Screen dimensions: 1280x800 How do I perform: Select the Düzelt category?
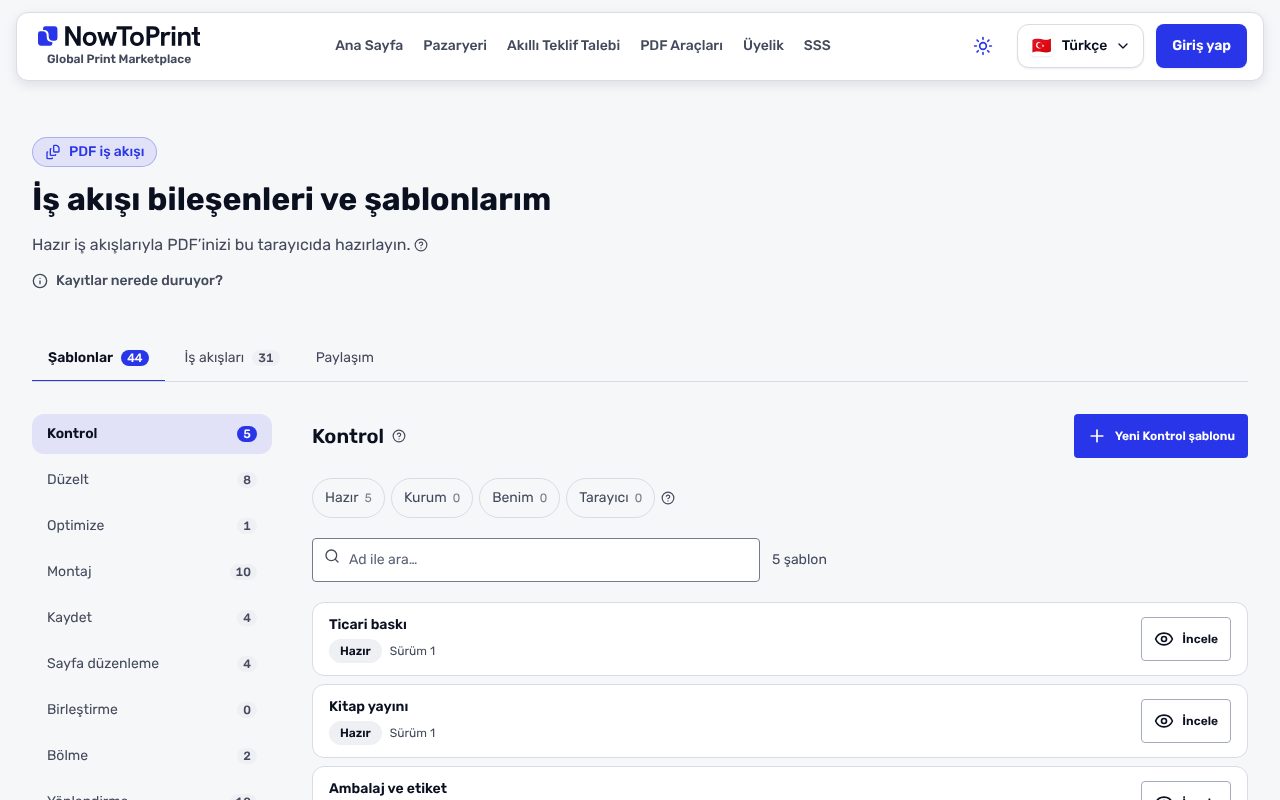click(152, 480)
